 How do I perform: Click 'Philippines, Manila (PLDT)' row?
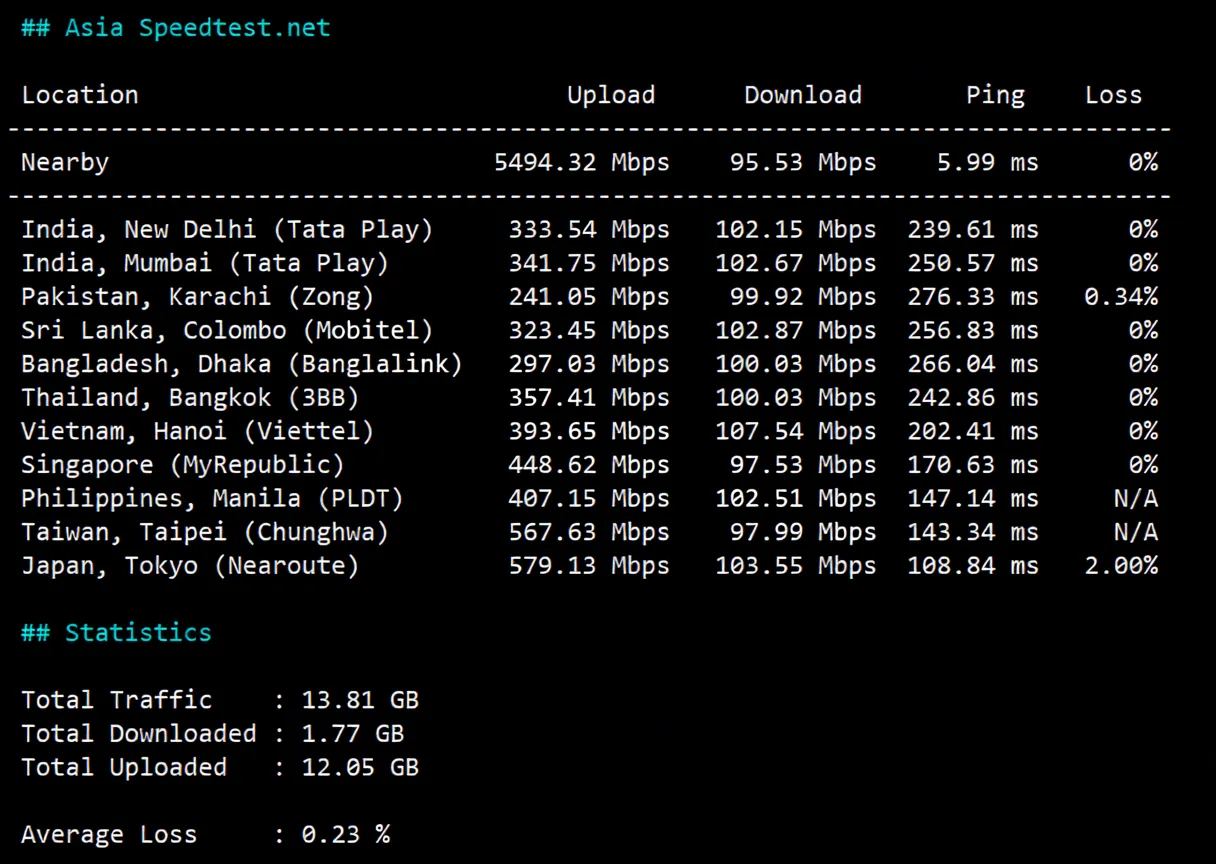coord(590,498)
